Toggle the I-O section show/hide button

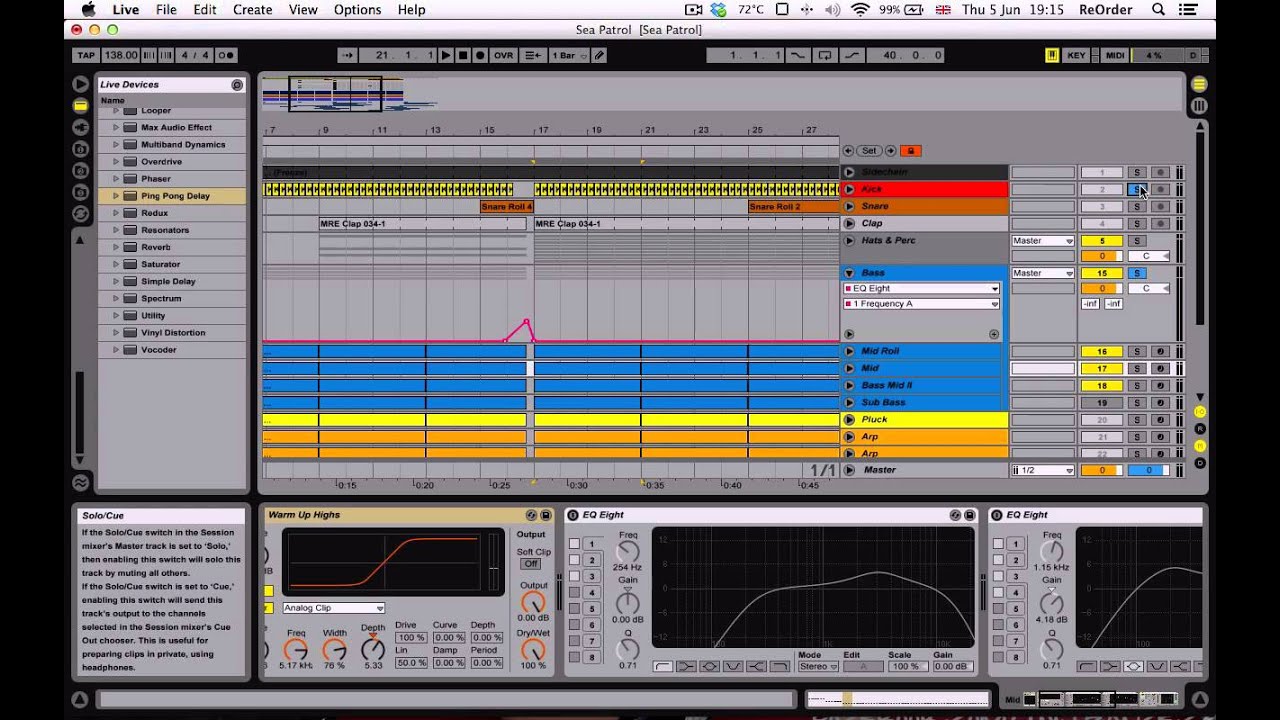[x=1200, y=412]
